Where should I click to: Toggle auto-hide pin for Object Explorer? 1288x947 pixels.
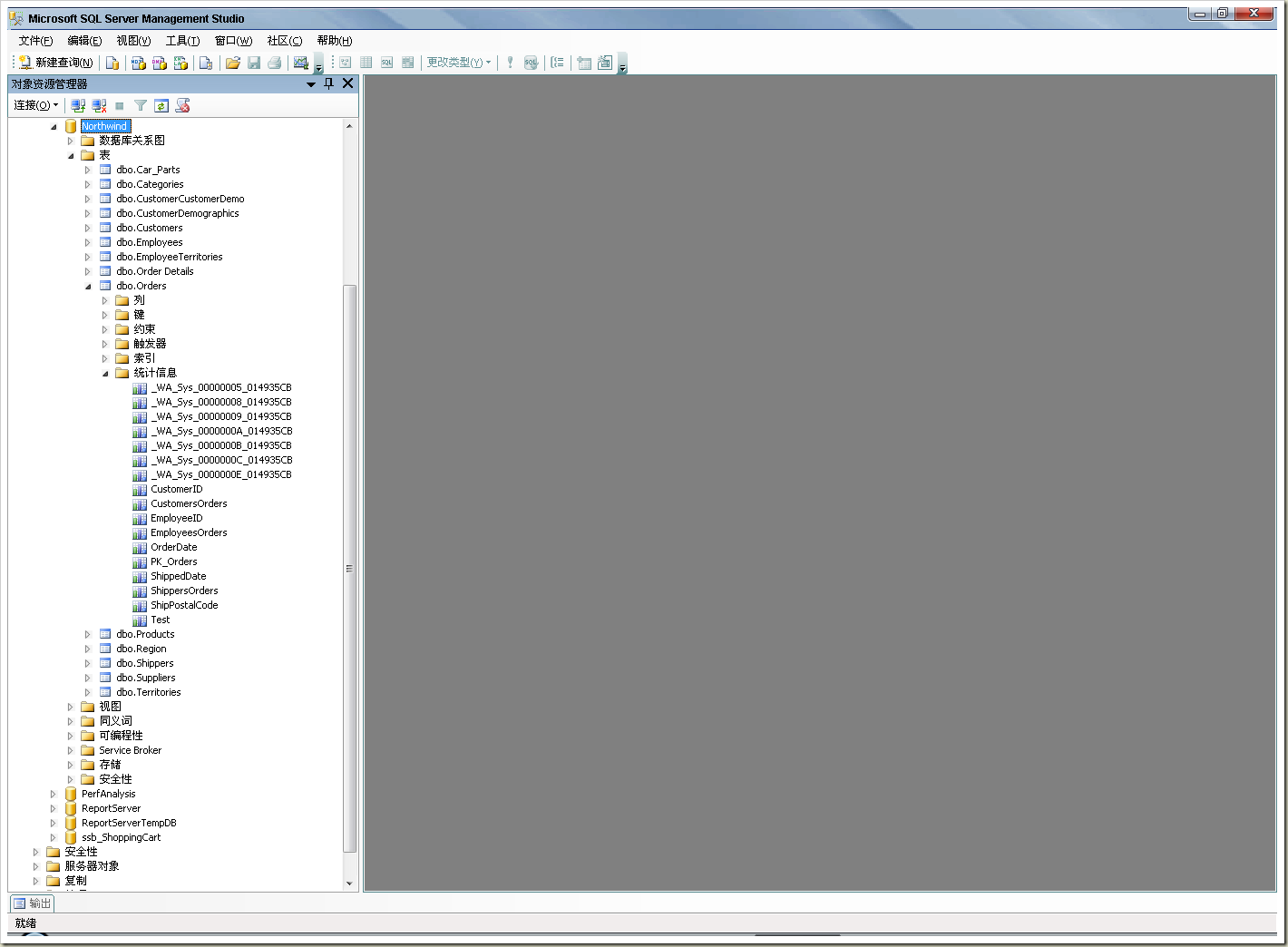point(329,83)
